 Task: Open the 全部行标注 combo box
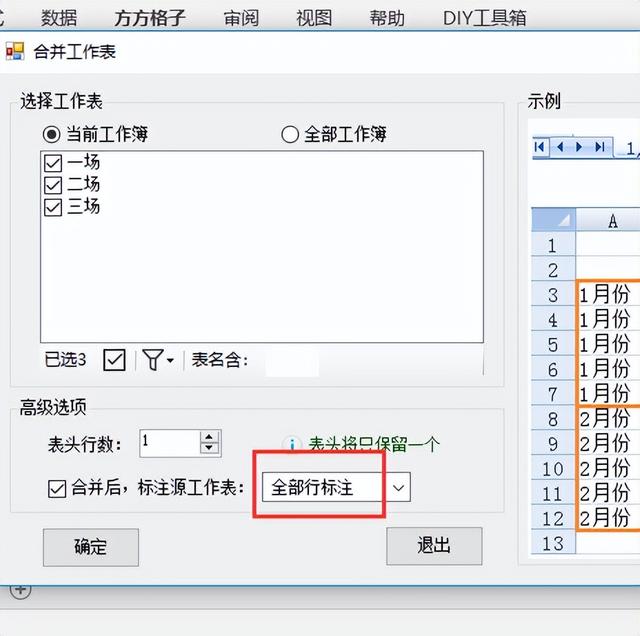coord(336,487)
